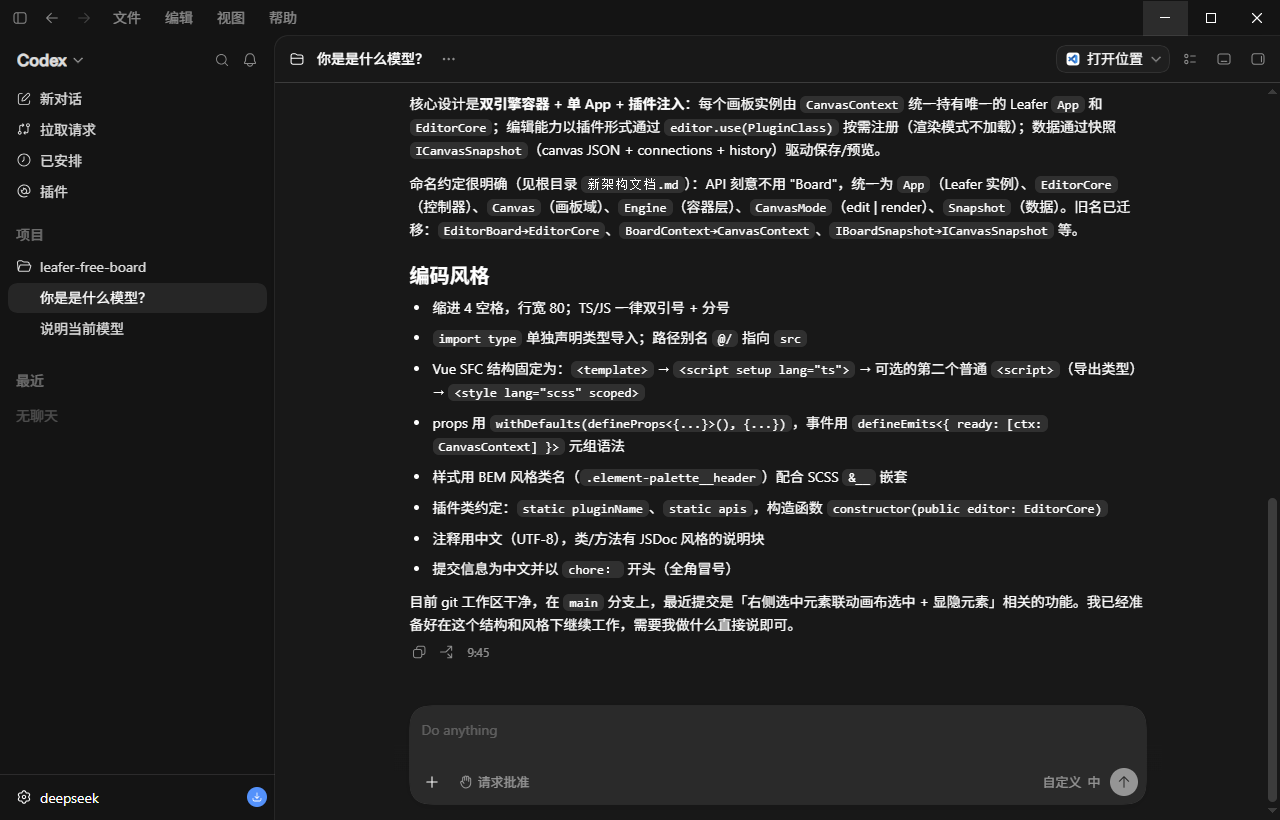1280x820 pixels.
Task: Click the .element-palette__header code snippet
Action: coord(671,477)
